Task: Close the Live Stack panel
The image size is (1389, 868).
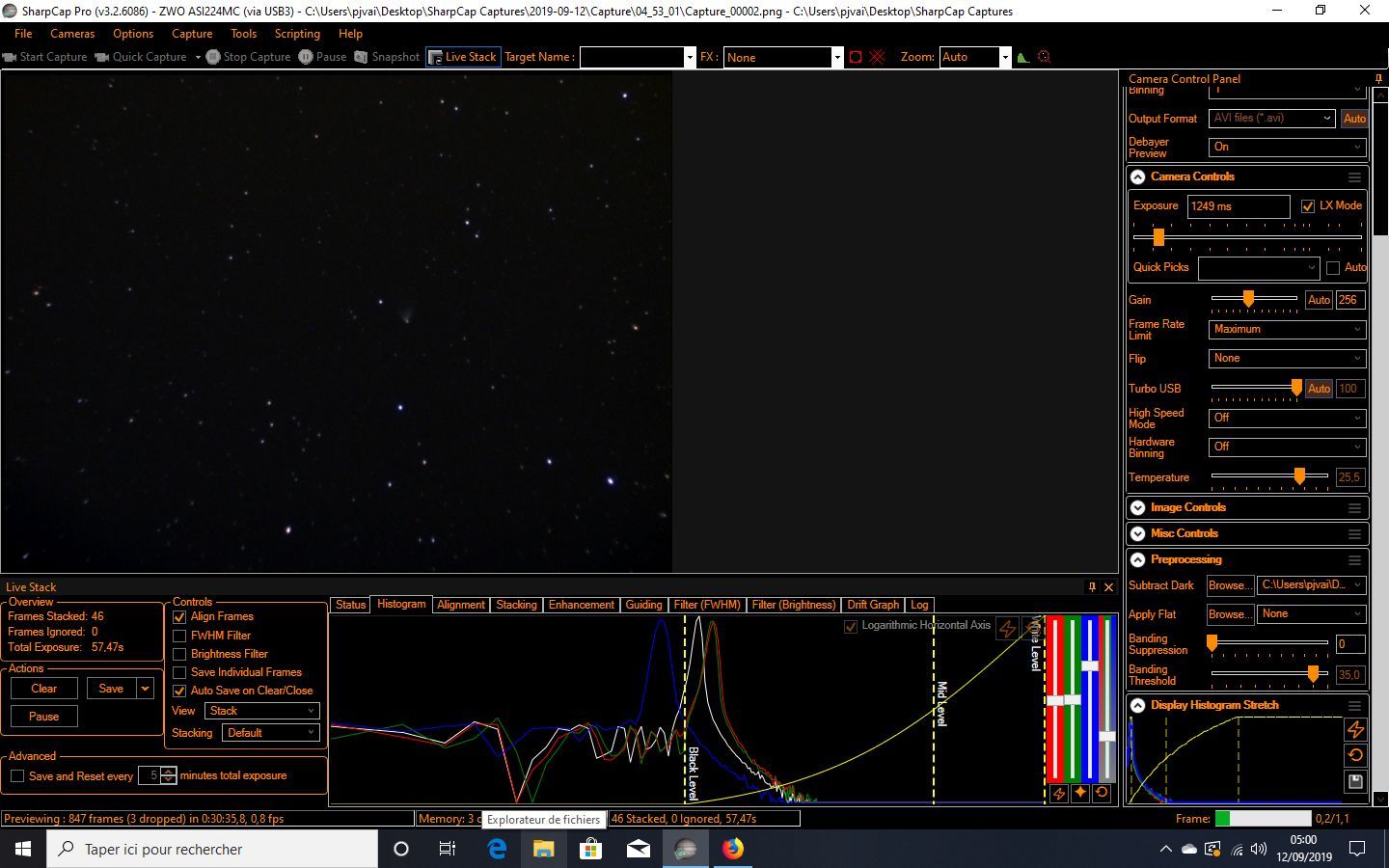Action: click(x=1108, y=586)
